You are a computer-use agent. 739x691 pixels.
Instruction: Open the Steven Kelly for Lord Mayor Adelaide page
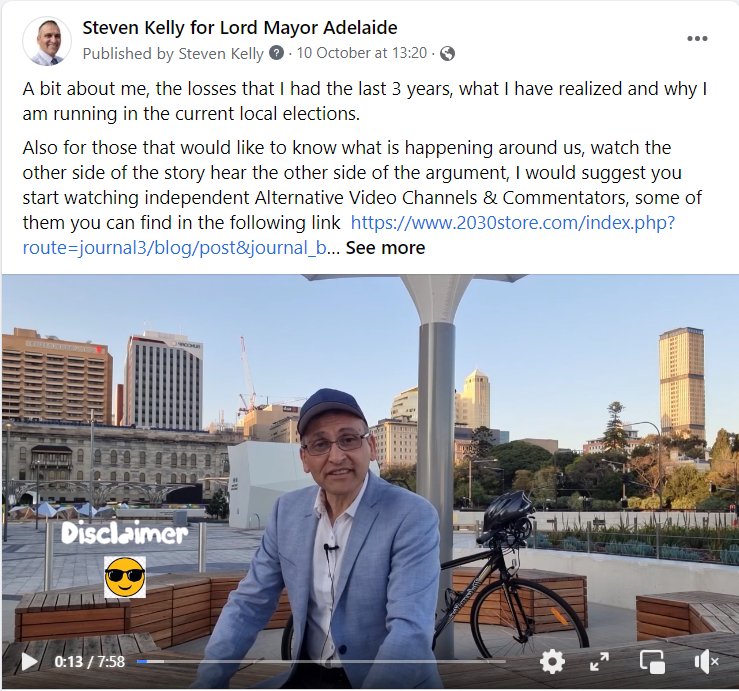(240, 28)
